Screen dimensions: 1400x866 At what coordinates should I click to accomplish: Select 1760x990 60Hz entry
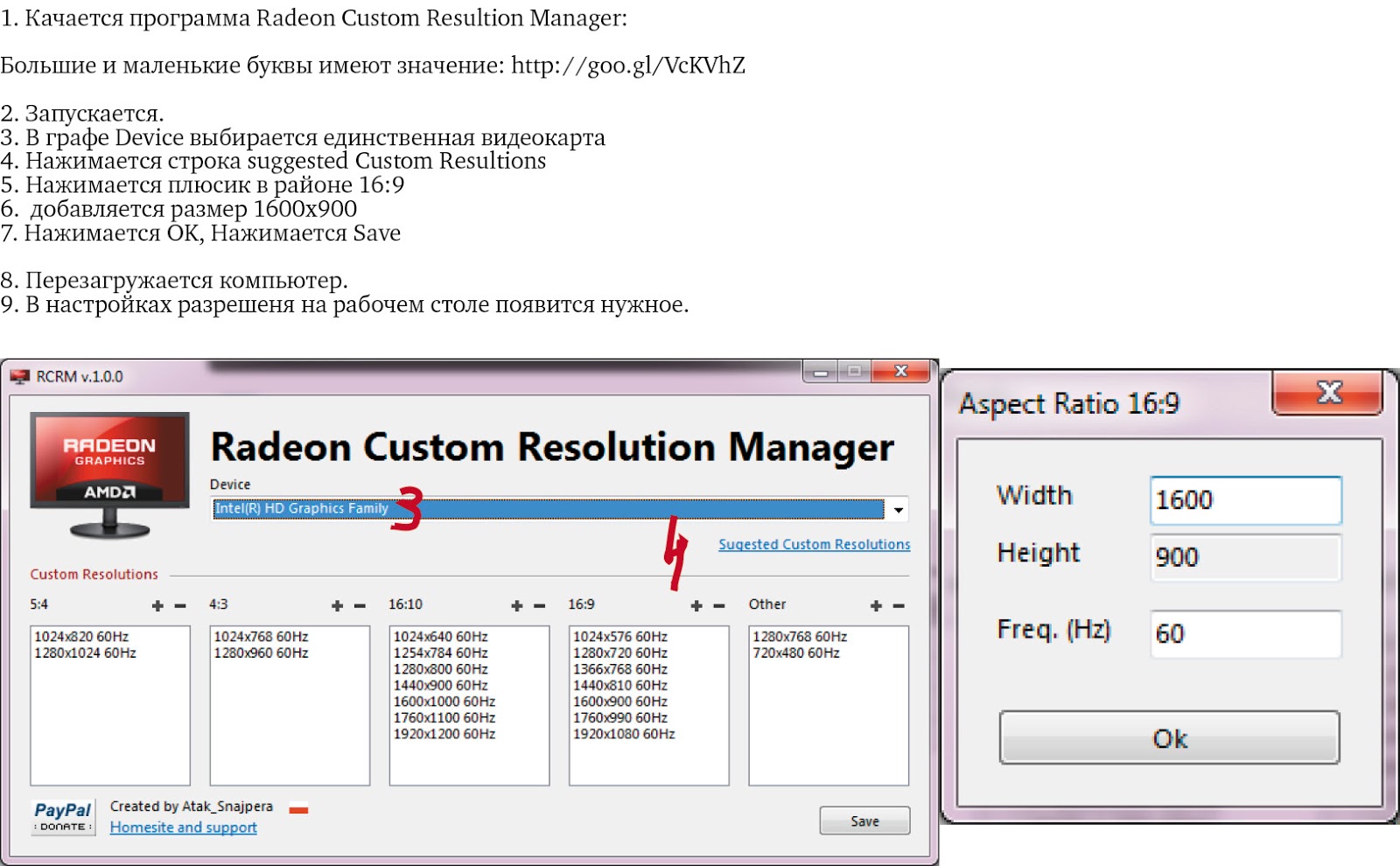pos(620,718)
